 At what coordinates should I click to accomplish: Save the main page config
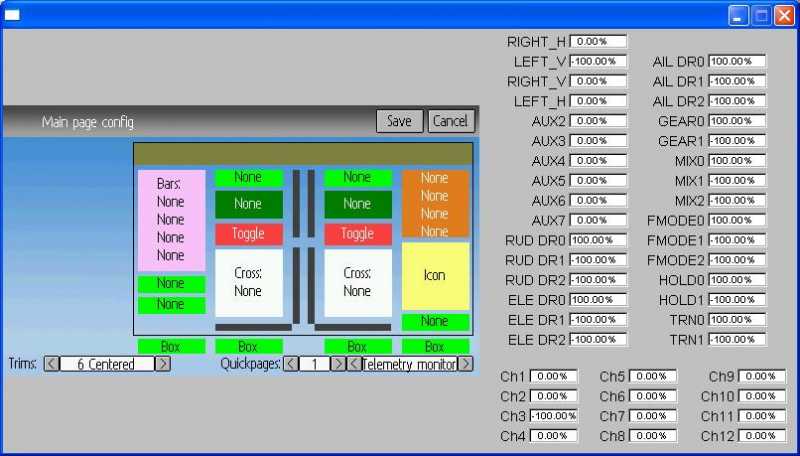(x=399, y=121)
